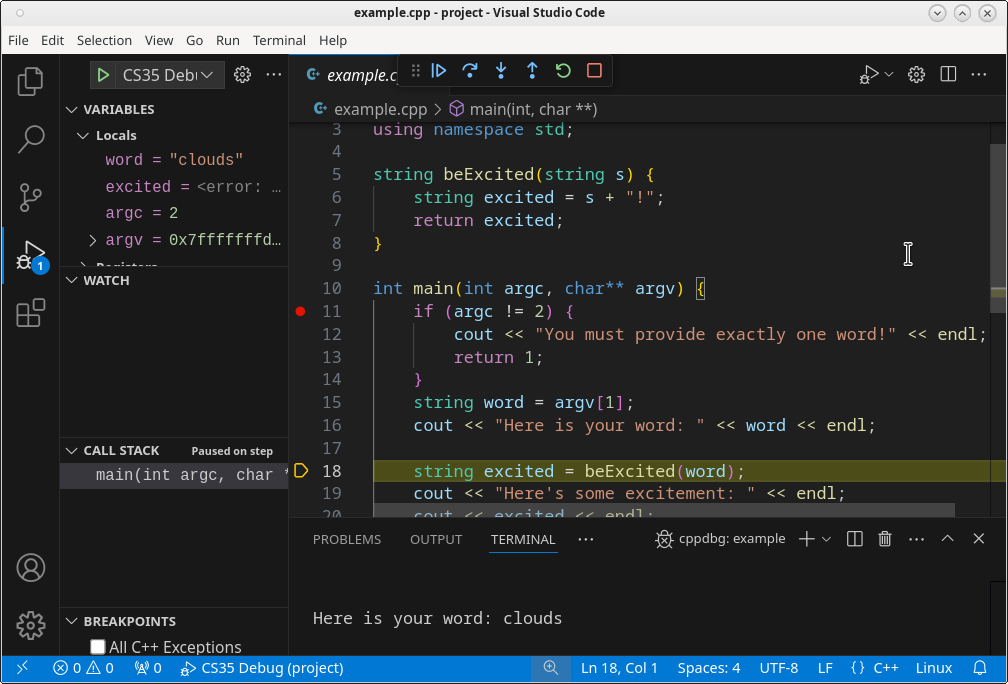Open the Extensions view
Screen dimensions: 1008x684
30,313
